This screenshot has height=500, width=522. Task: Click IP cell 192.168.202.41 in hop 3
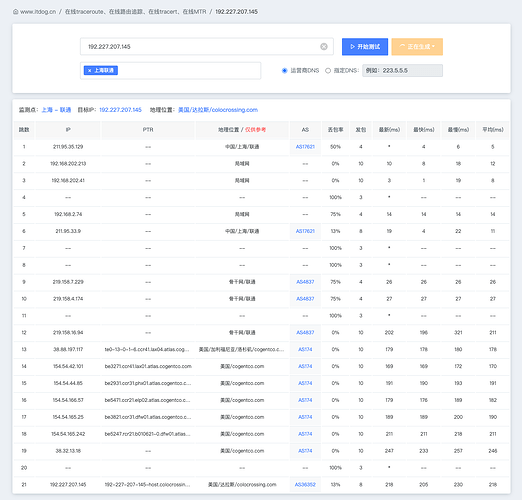point(68,180)
